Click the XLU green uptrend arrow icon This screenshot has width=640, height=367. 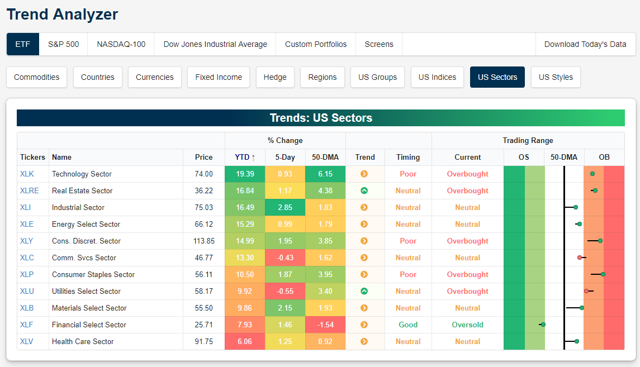[364, 291]
